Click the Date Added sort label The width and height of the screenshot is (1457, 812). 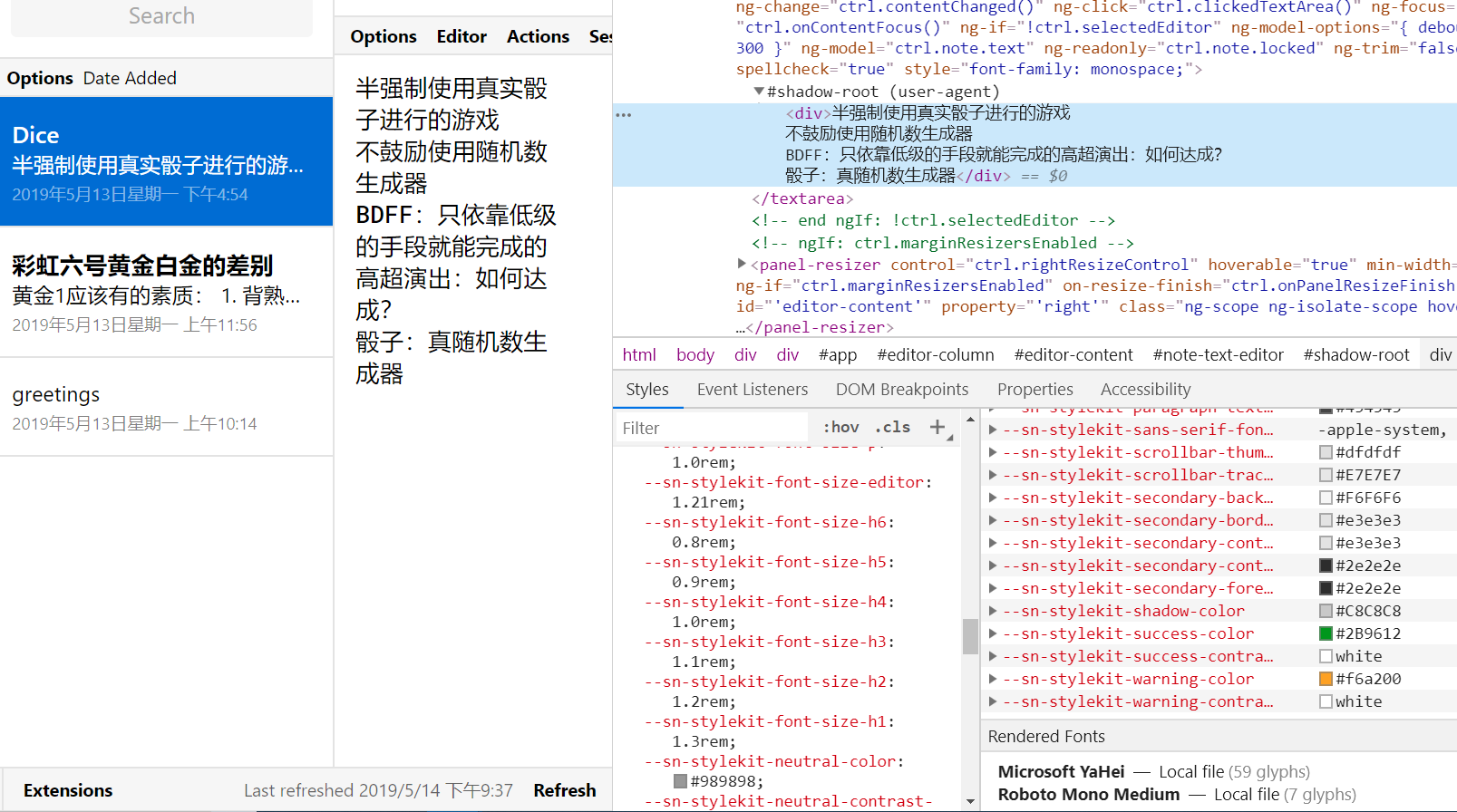(x=130, y=78)
